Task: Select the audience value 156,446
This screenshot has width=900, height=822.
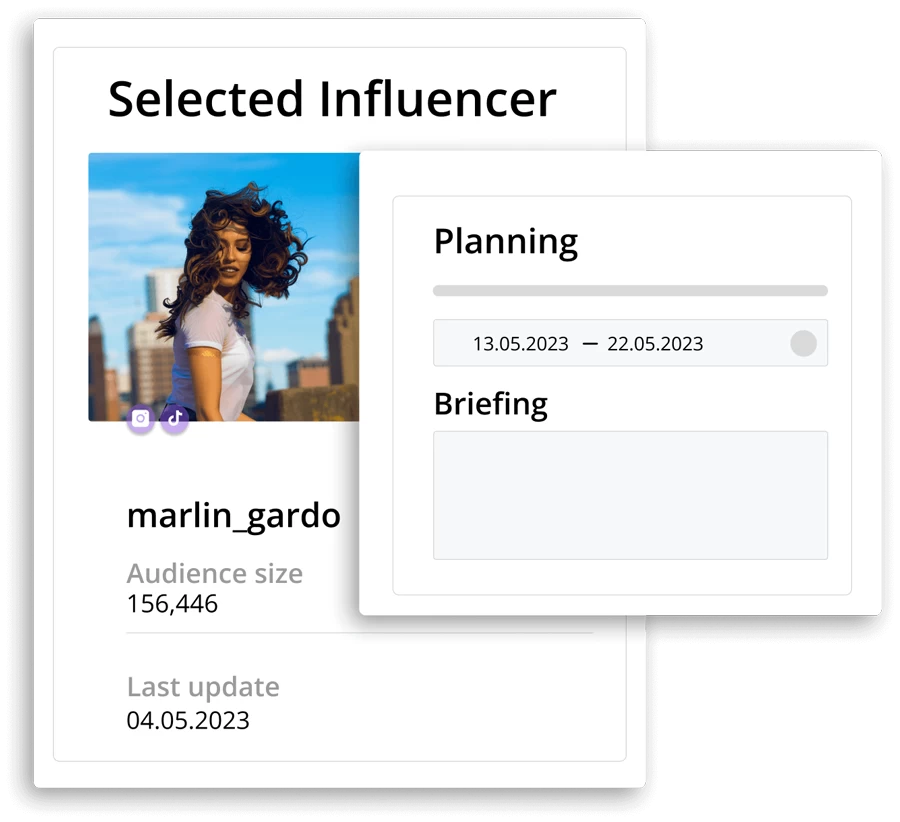Action: point(172,604)
